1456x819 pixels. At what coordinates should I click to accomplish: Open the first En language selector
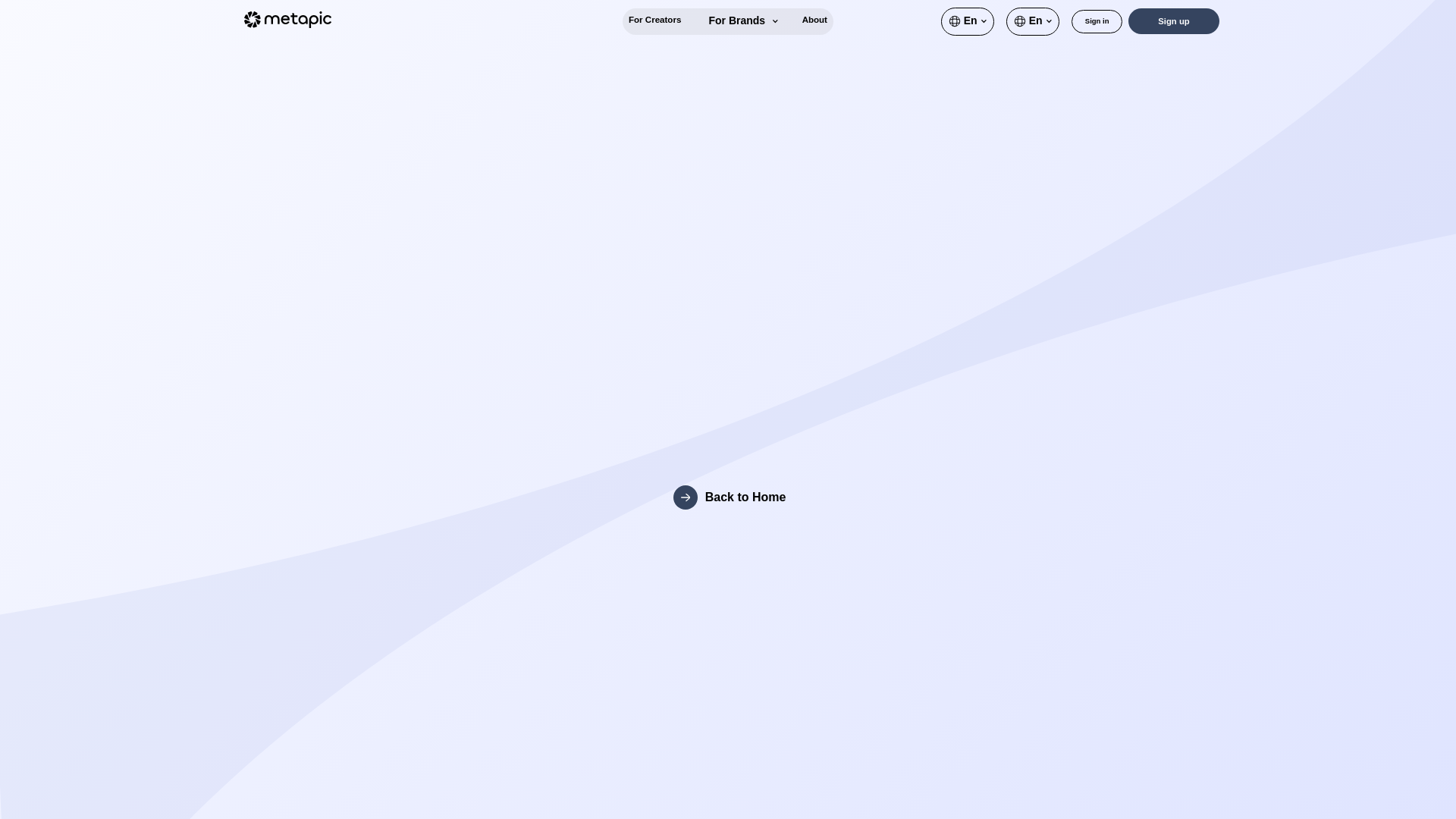(968, 21)
